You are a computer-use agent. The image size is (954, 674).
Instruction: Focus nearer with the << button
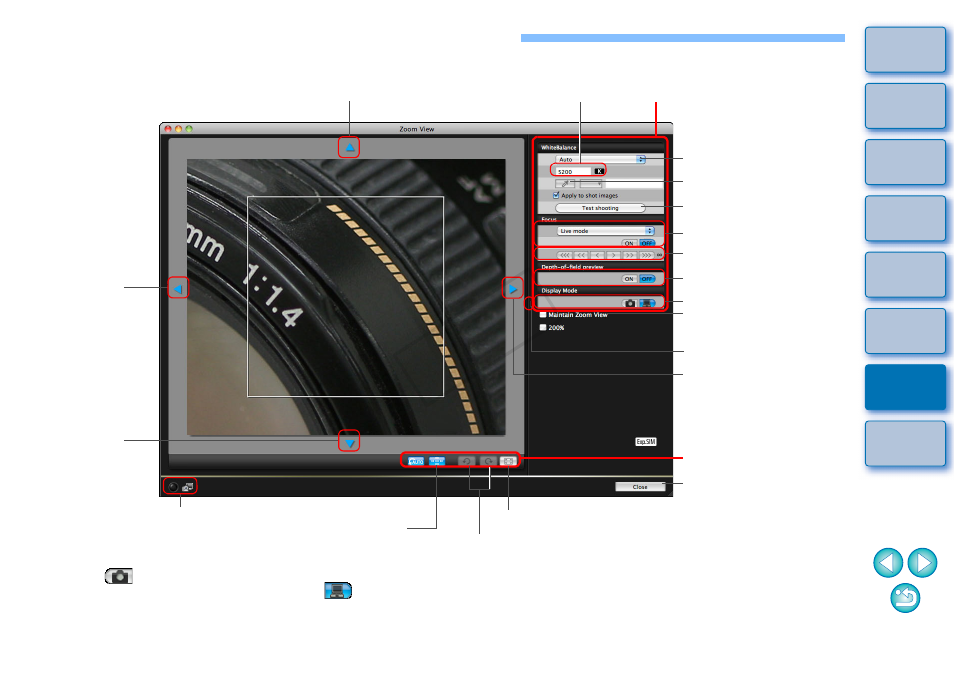point(581,255)
